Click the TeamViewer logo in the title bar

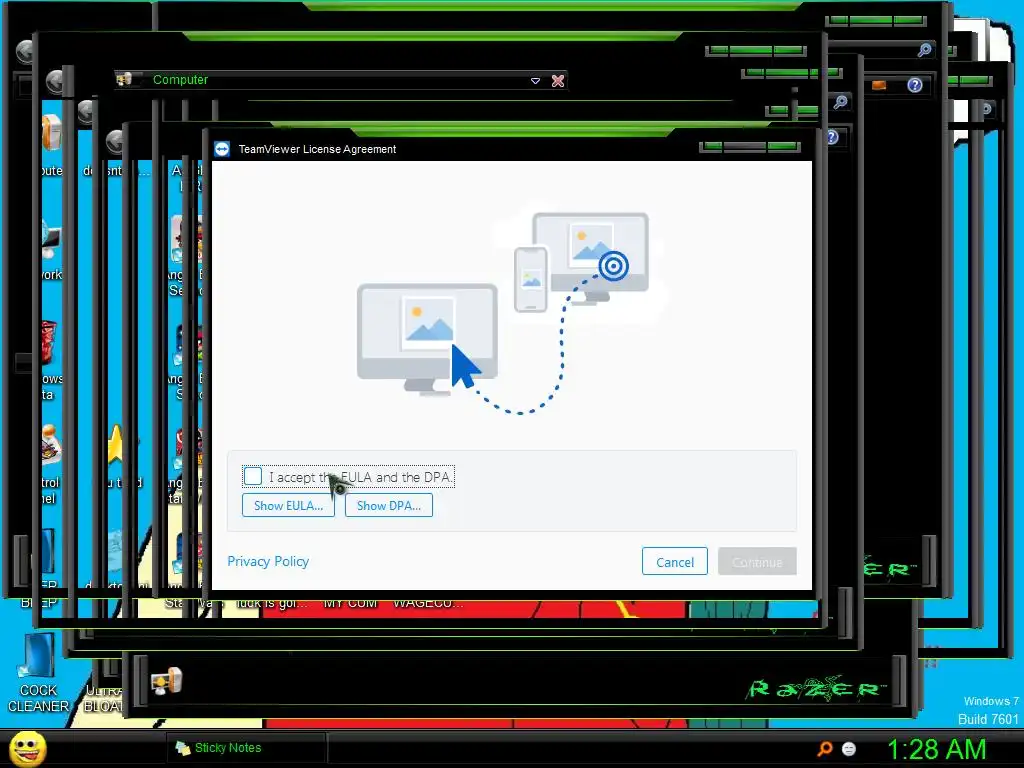[x=222, y=149]
